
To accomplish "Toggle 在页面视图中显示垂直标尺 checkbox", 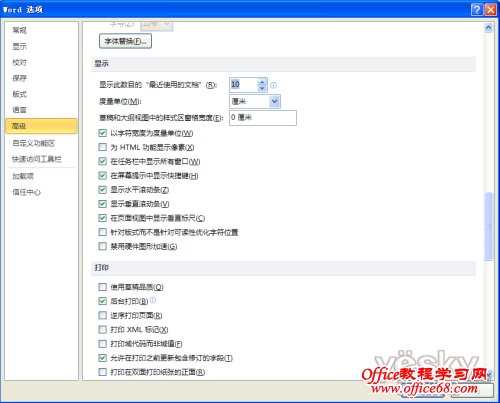I will pyautogui.click(x=102, y=218).
